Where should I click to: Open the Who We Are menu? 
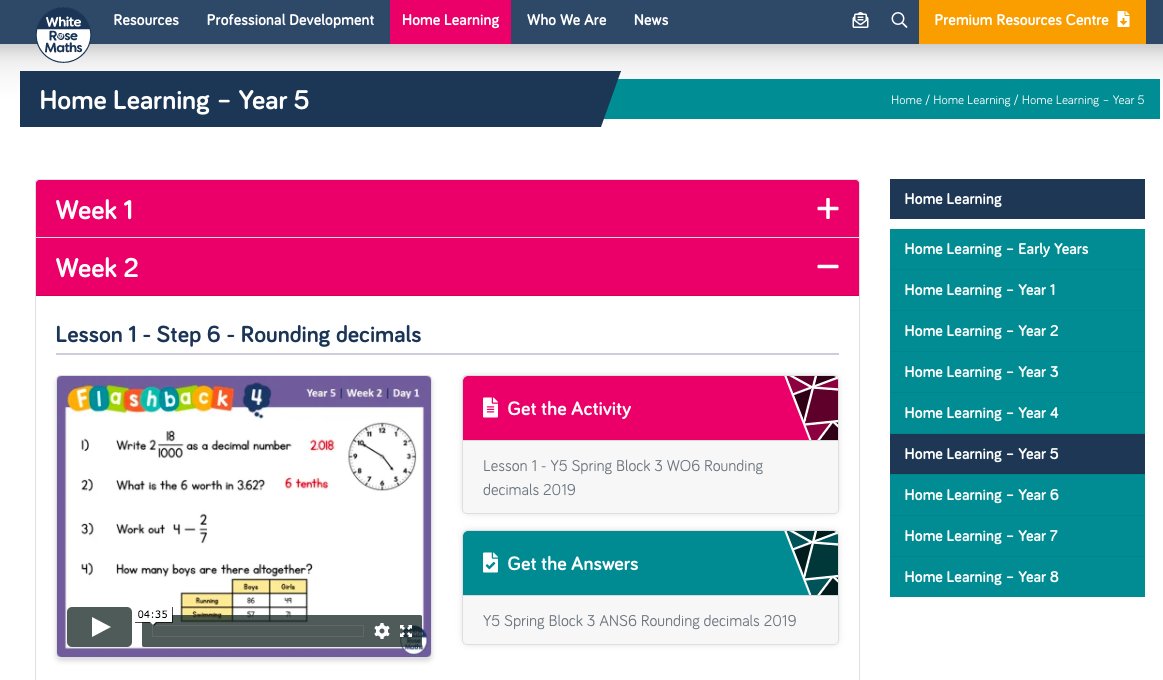567,20
